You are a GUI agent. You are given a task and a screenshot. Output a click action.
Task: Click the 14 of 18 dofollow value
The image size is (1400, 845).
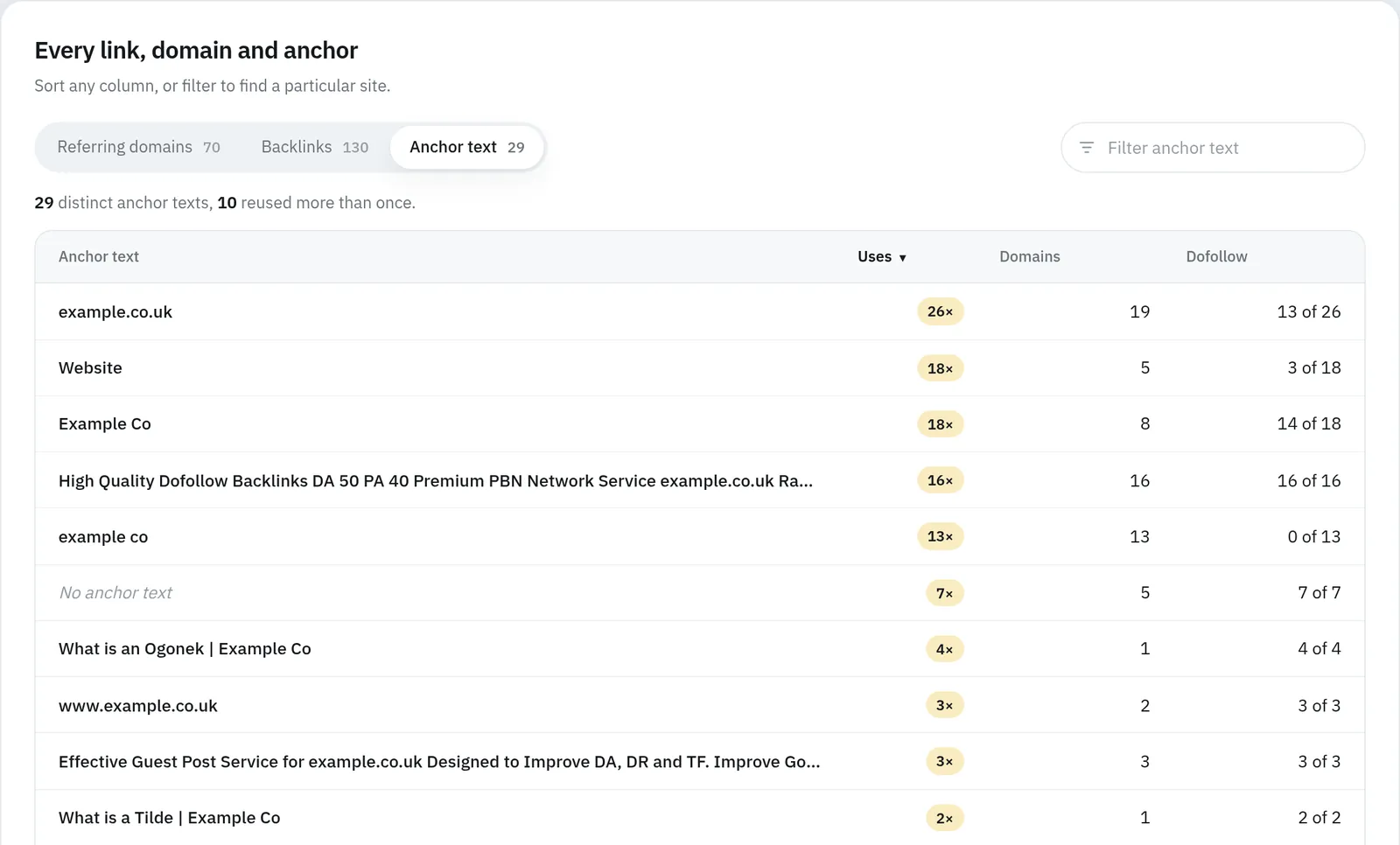[x=1309, y=424]
